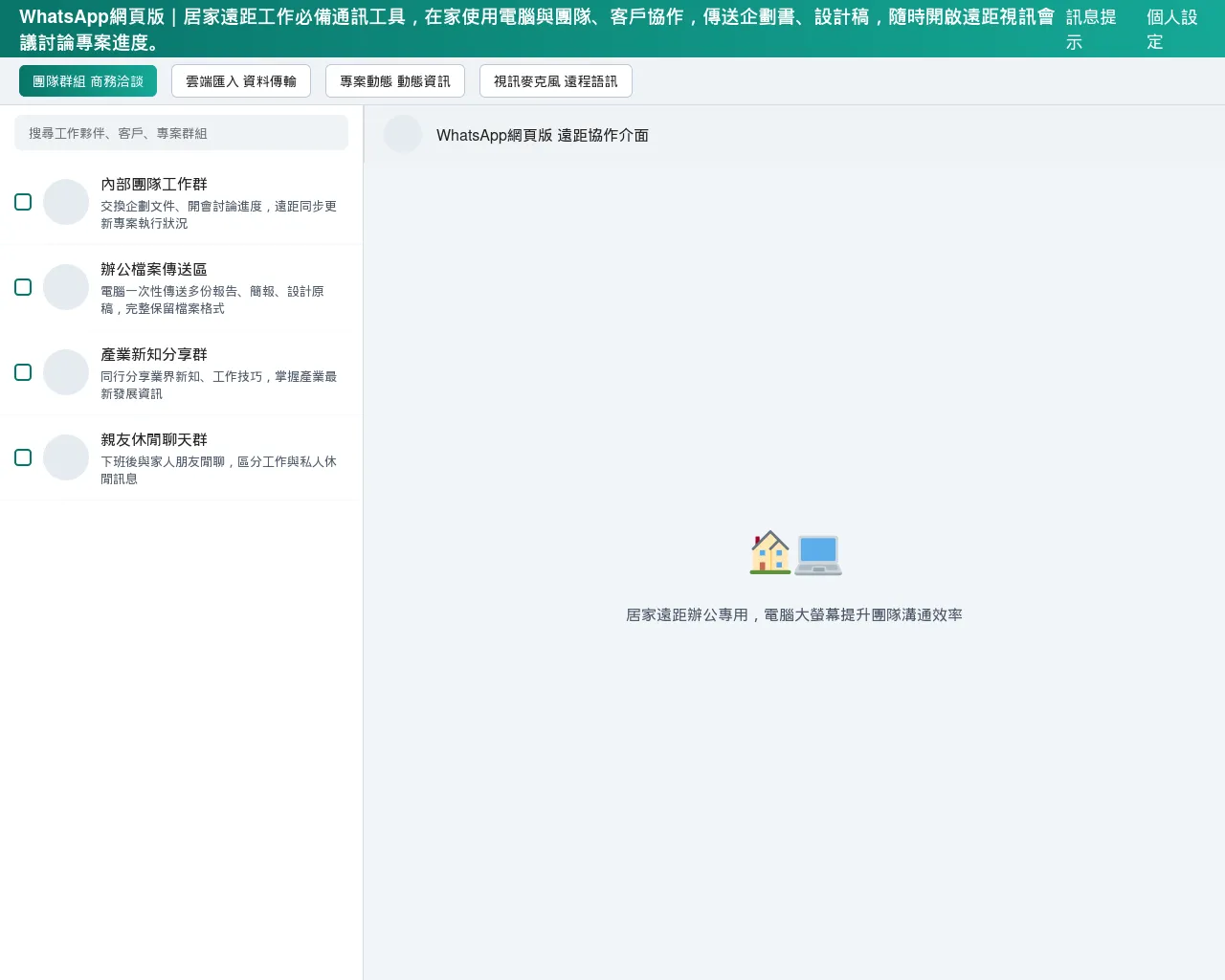Click the 內部團隊工作群 avatar
1225x980 pixels.
[x=66, y=202]
